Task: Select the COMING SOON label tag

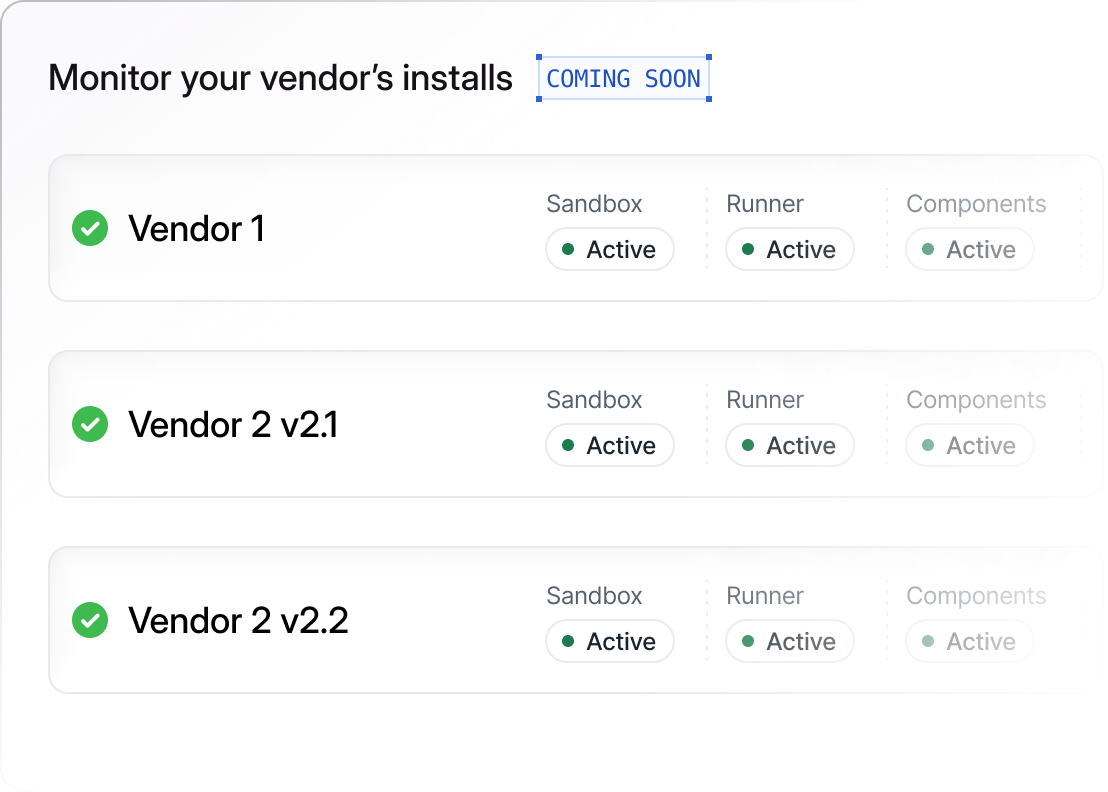Action: click(x=624, y=79)
